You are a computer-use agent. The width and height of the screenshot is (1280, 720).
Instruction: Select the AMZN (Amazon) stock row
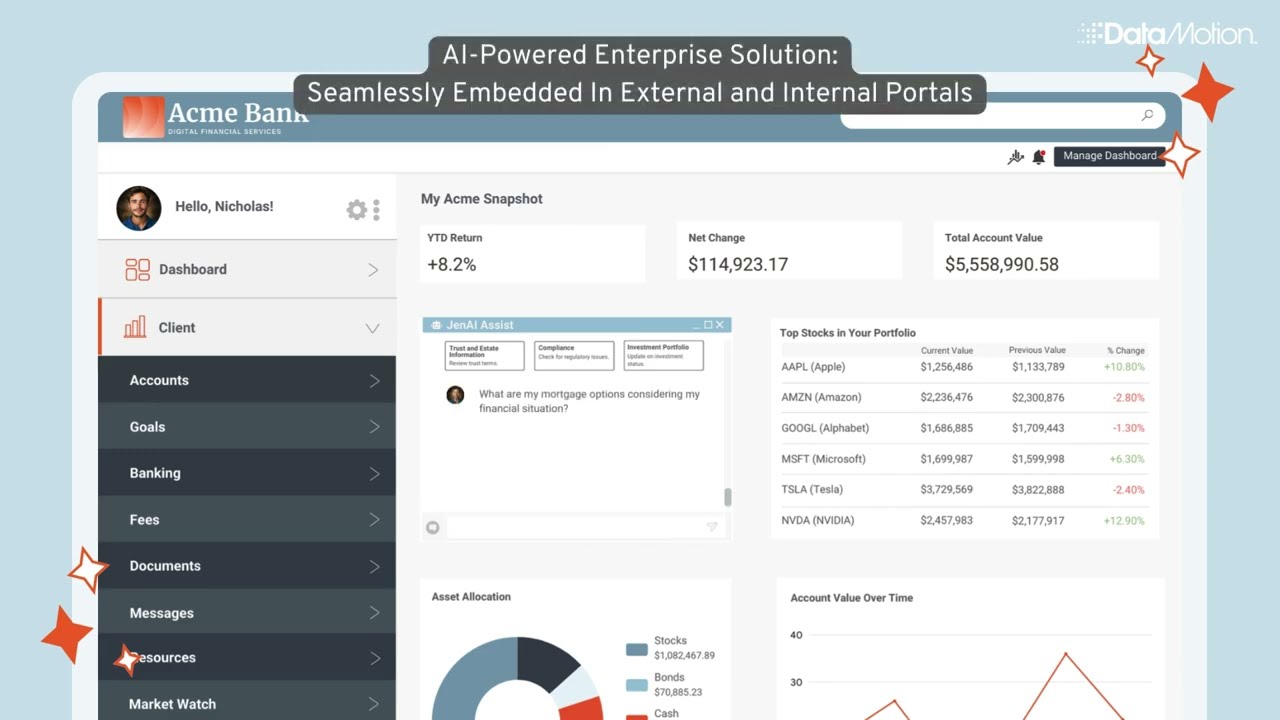pyautogui.click(x=963, y=398)
